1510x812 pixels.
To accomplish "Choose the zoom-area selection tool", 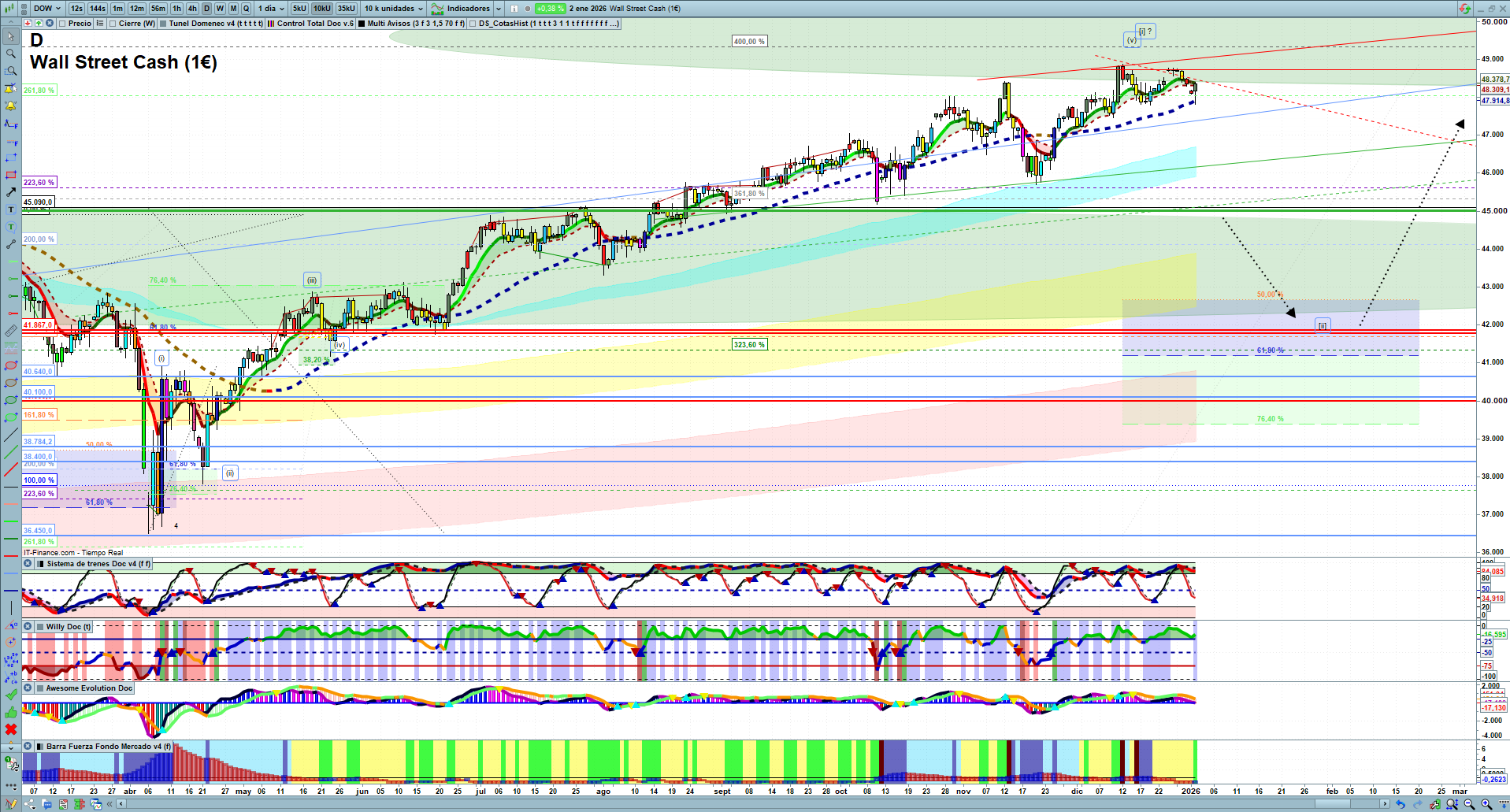I will 11,71.
